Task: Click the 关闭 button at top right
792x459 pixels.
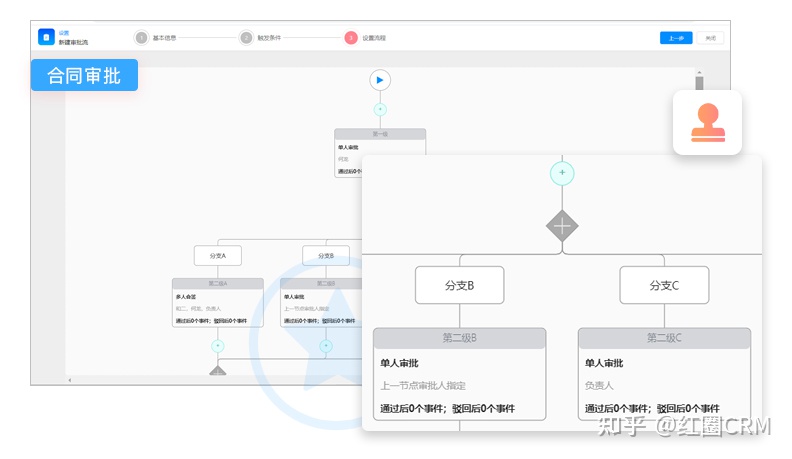Action: 710,38
